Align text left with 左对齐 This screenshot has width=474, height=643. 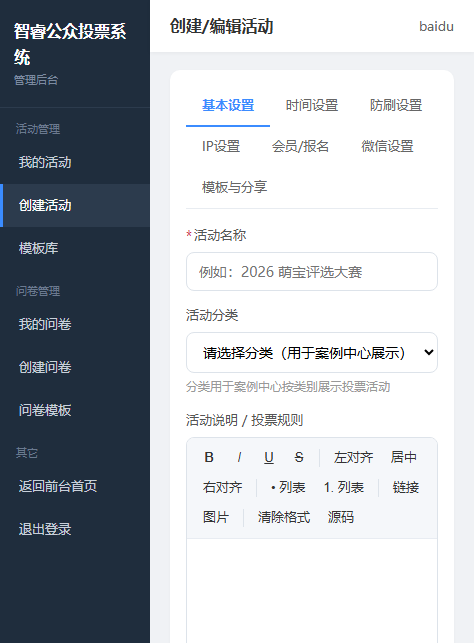click(x=353, y=457)
